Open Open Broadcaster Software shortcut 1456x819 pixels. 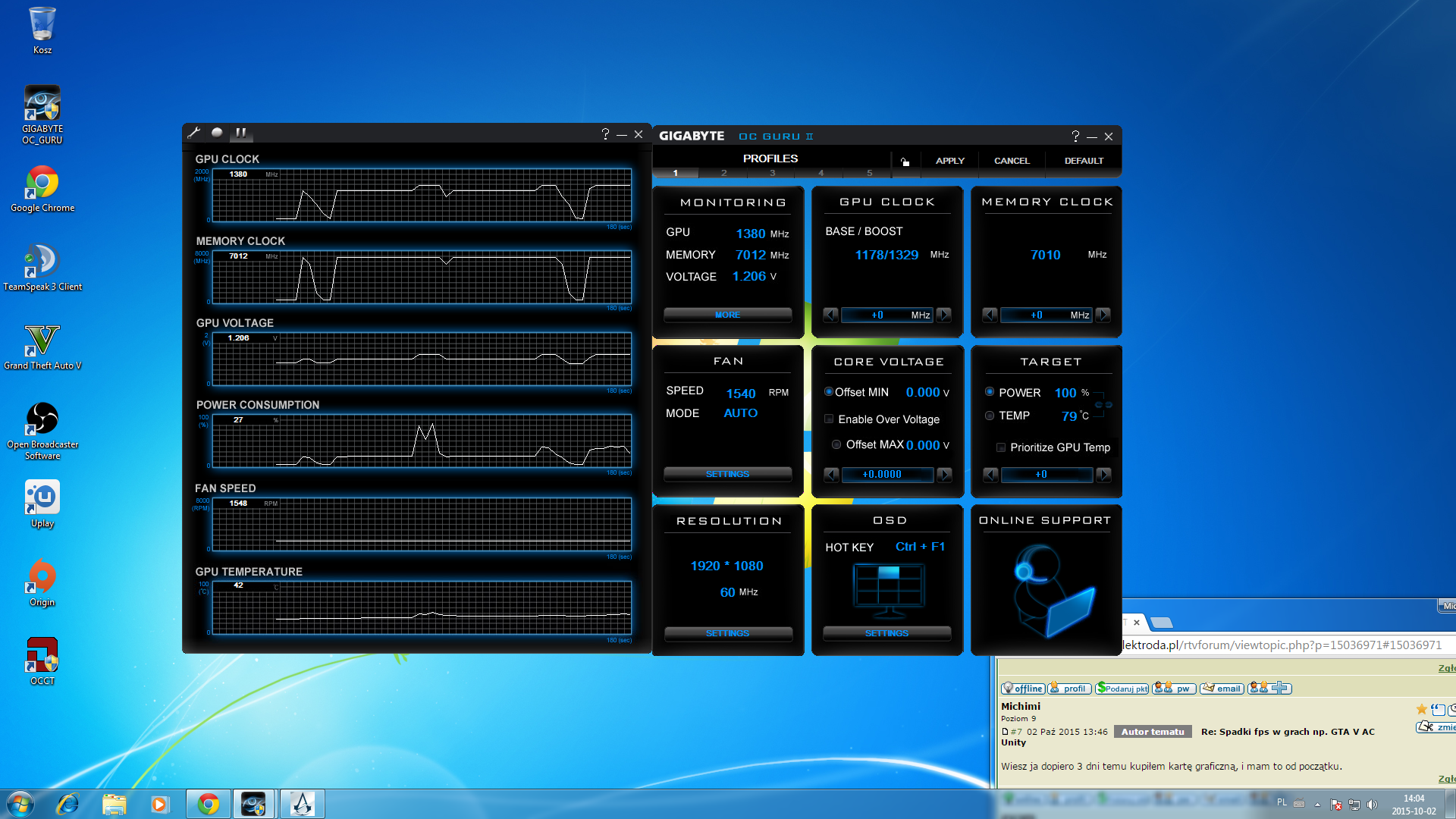pos(42,431)
